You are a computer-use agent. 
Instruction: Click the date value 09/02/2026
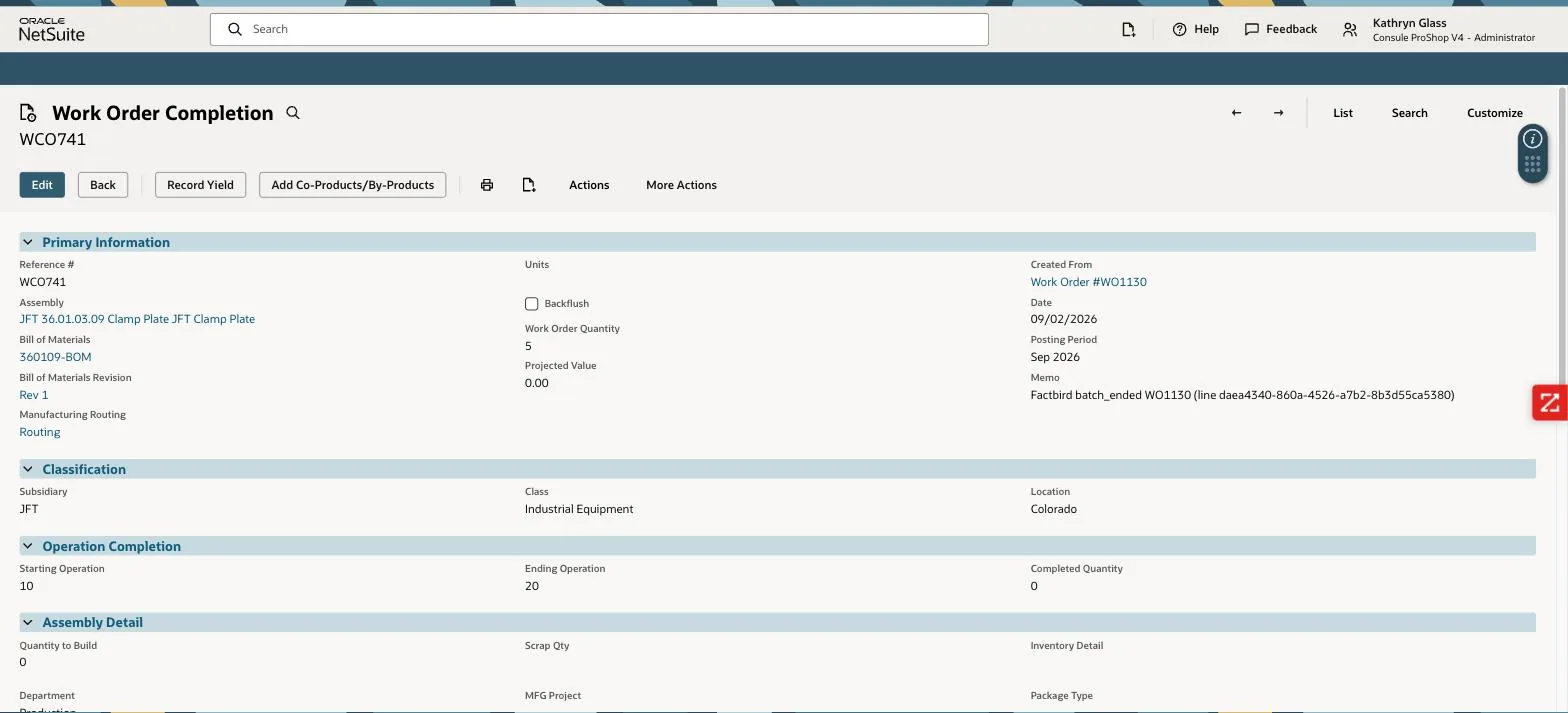pyautogui.click(x=1063, y=319)
